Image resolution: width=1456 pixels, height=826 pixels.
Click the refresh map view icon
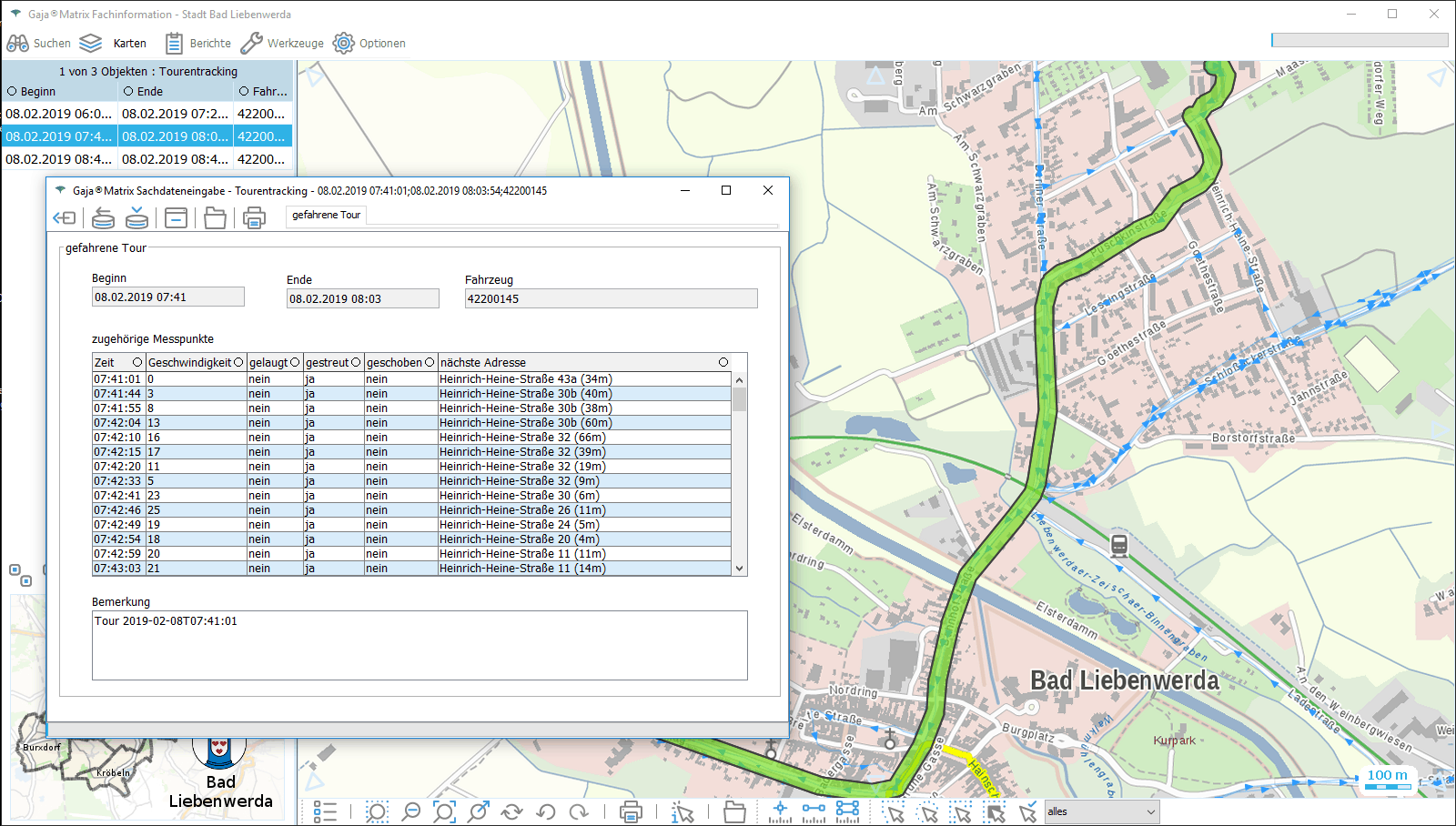512,811
